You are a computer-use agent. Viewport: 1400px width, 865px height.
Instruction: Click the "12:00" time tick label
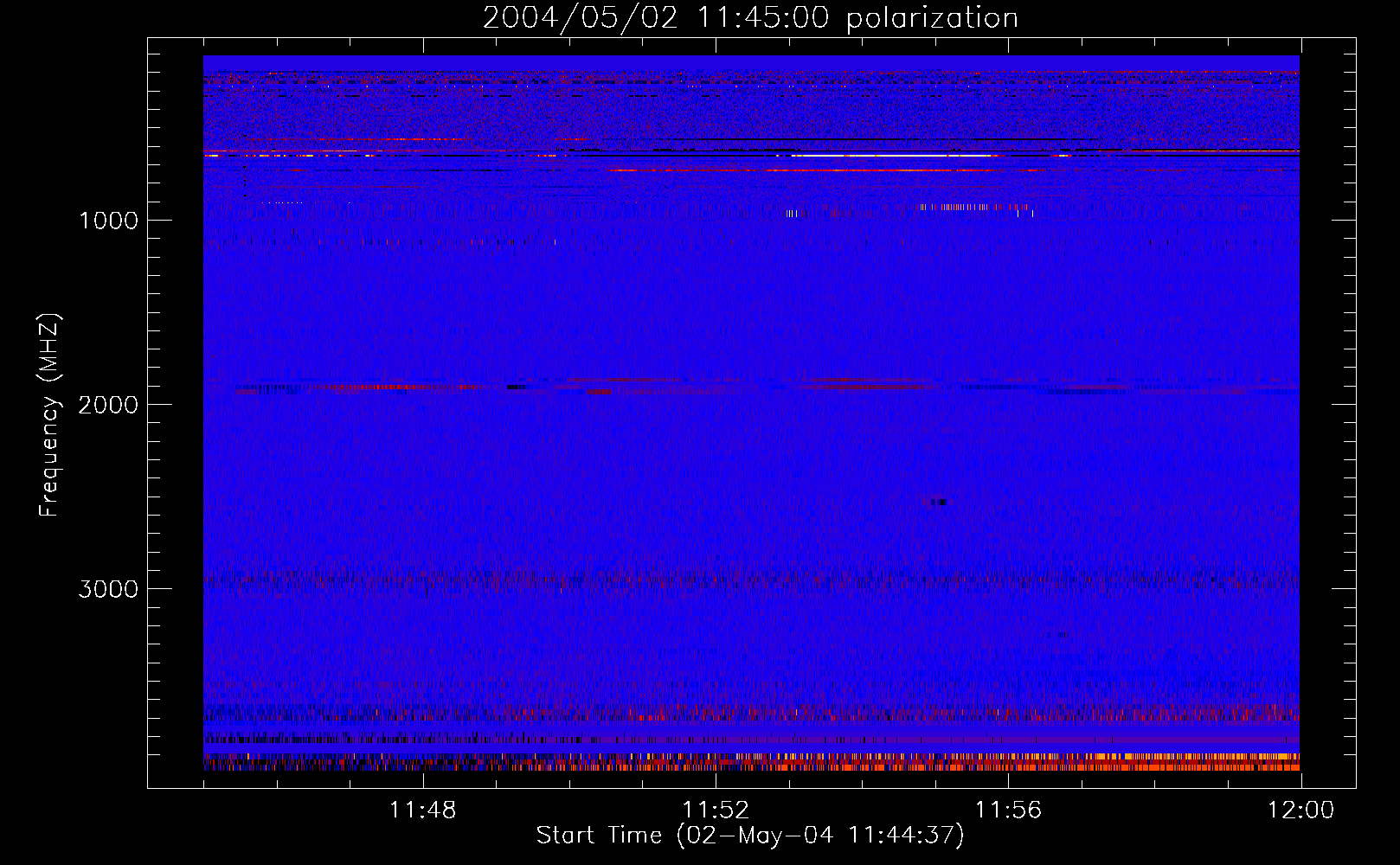[x=1300, y=811]
